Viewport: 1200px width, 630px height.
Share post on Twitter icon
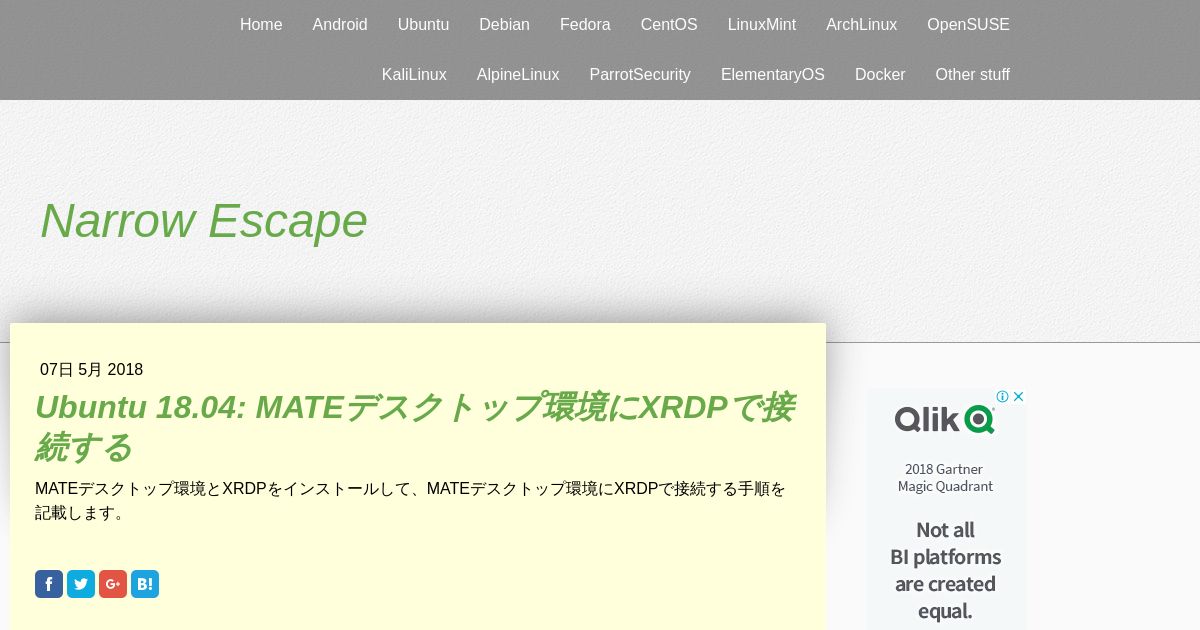(x=81, y=584)
